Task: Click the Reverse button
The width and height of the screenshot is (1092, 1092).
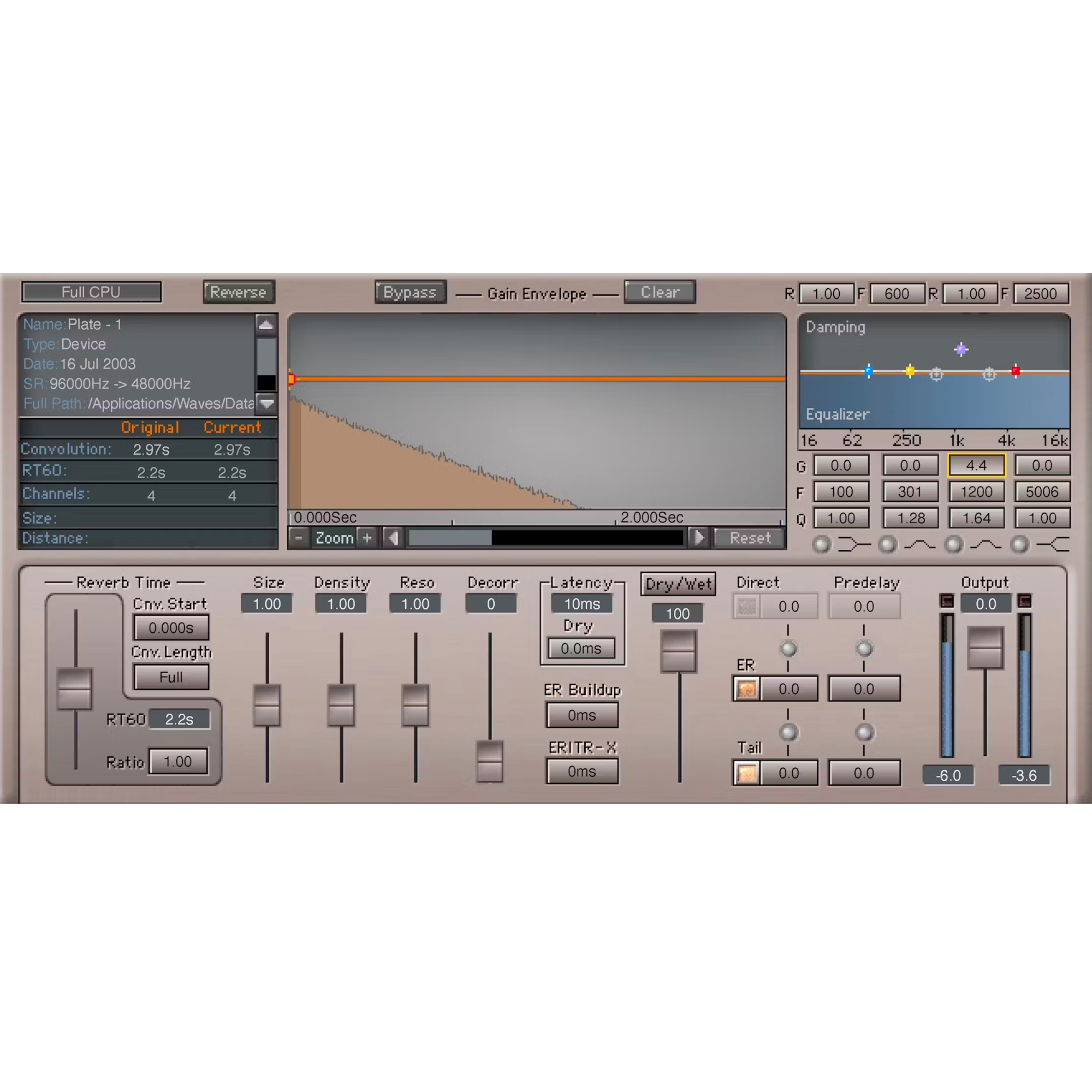Action: click(239, 292)
